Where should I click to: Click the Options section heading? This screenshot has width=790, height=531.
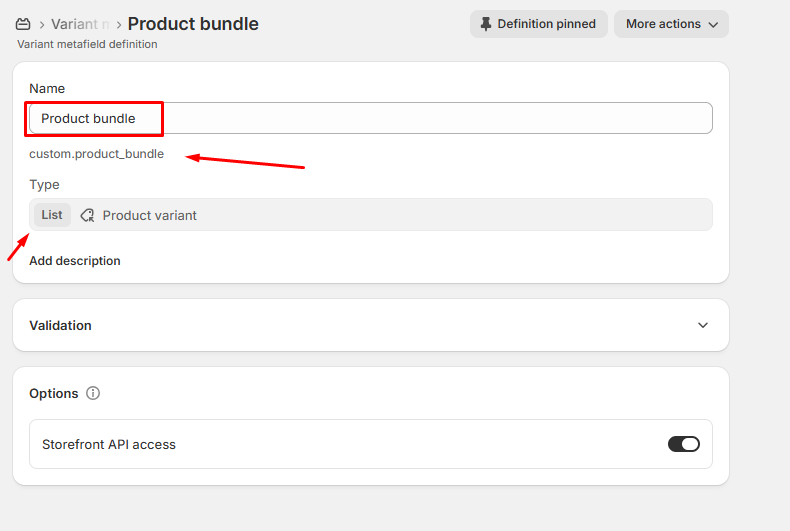coord(54,393)
